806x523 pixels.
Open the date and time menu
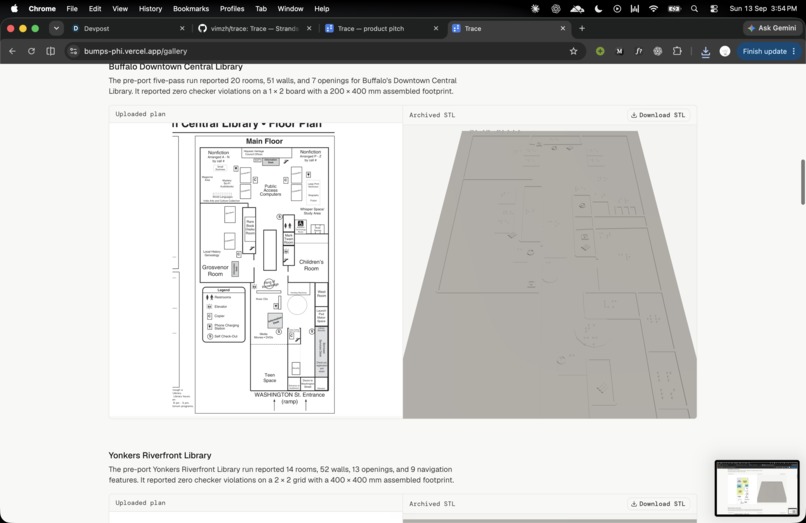pyautogui.click(x=763, y=8)
